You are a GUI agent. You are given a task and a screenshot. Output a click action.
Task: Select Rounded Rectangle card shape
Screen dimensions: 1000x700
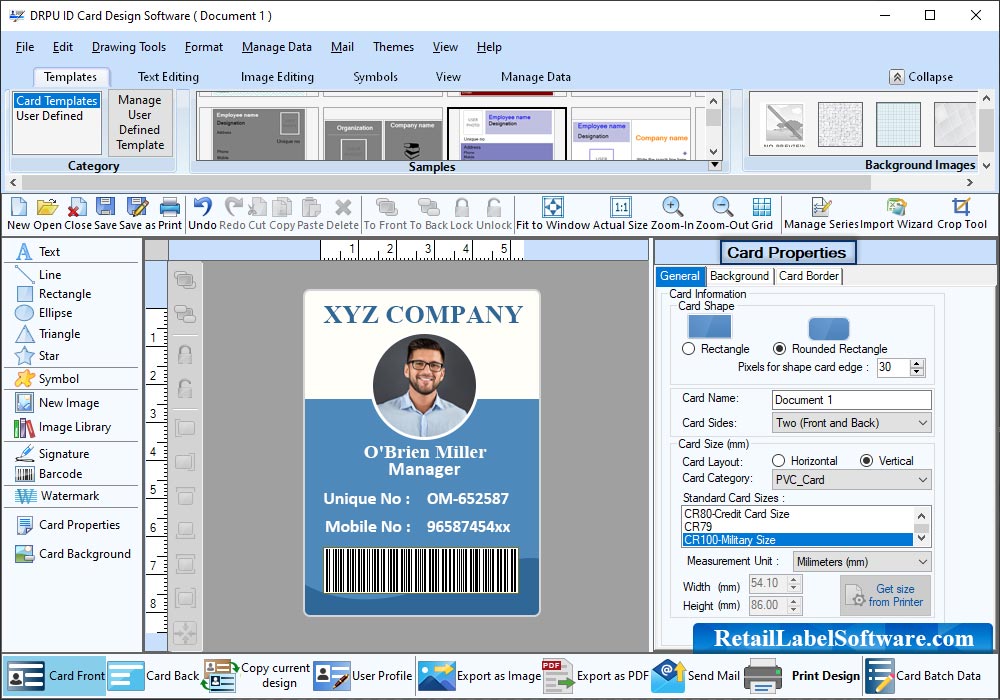pyautogui.click(x=779, y=349)
